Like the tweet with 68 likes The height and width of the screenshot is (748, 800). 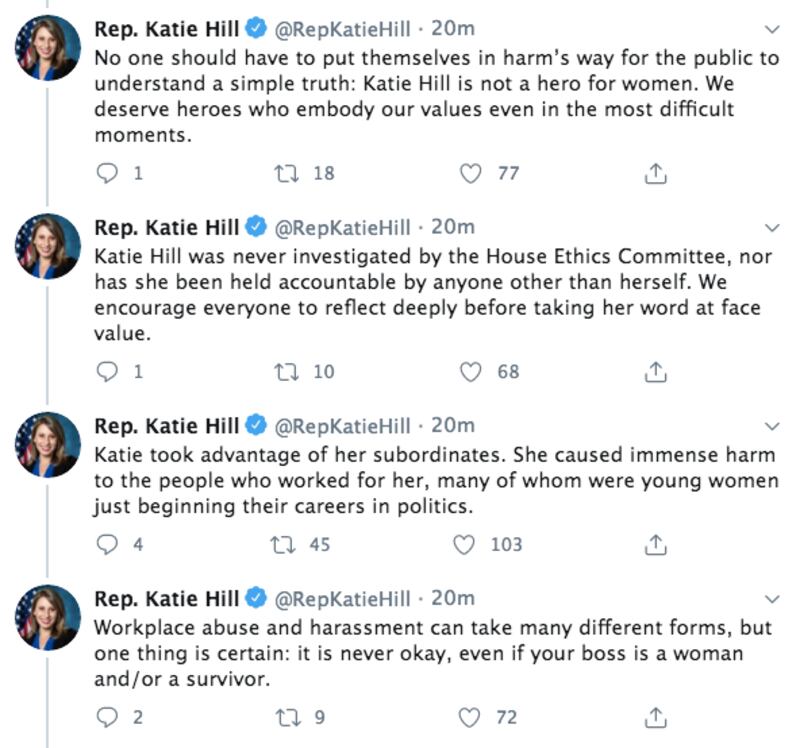tap(470, 372)
